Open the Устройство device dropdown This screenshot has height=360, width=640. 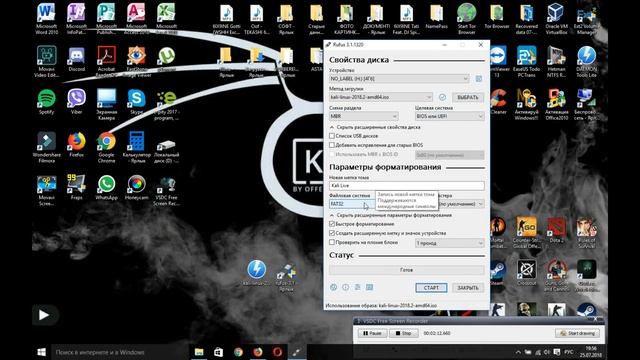pos(399,78)
